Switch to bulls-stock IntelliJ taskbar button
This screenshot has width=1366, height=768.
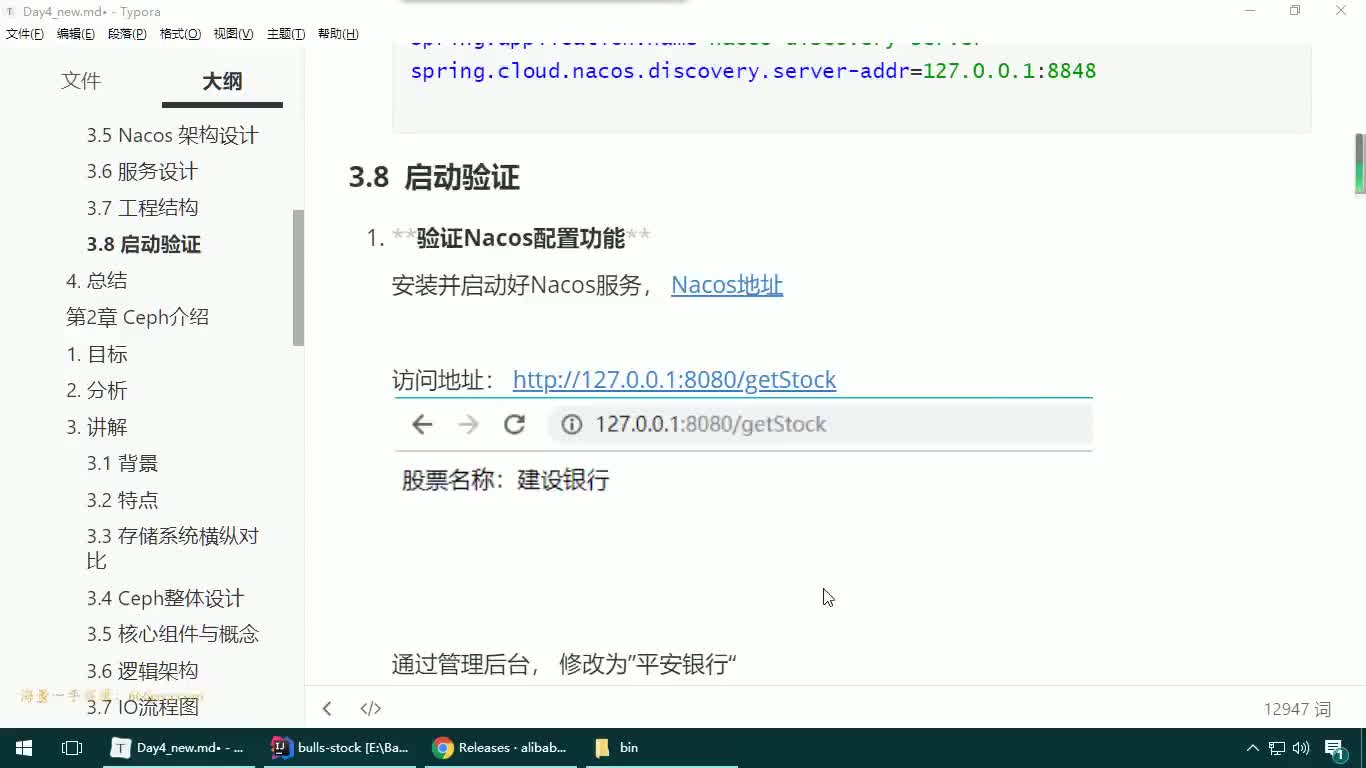[342, 748]
